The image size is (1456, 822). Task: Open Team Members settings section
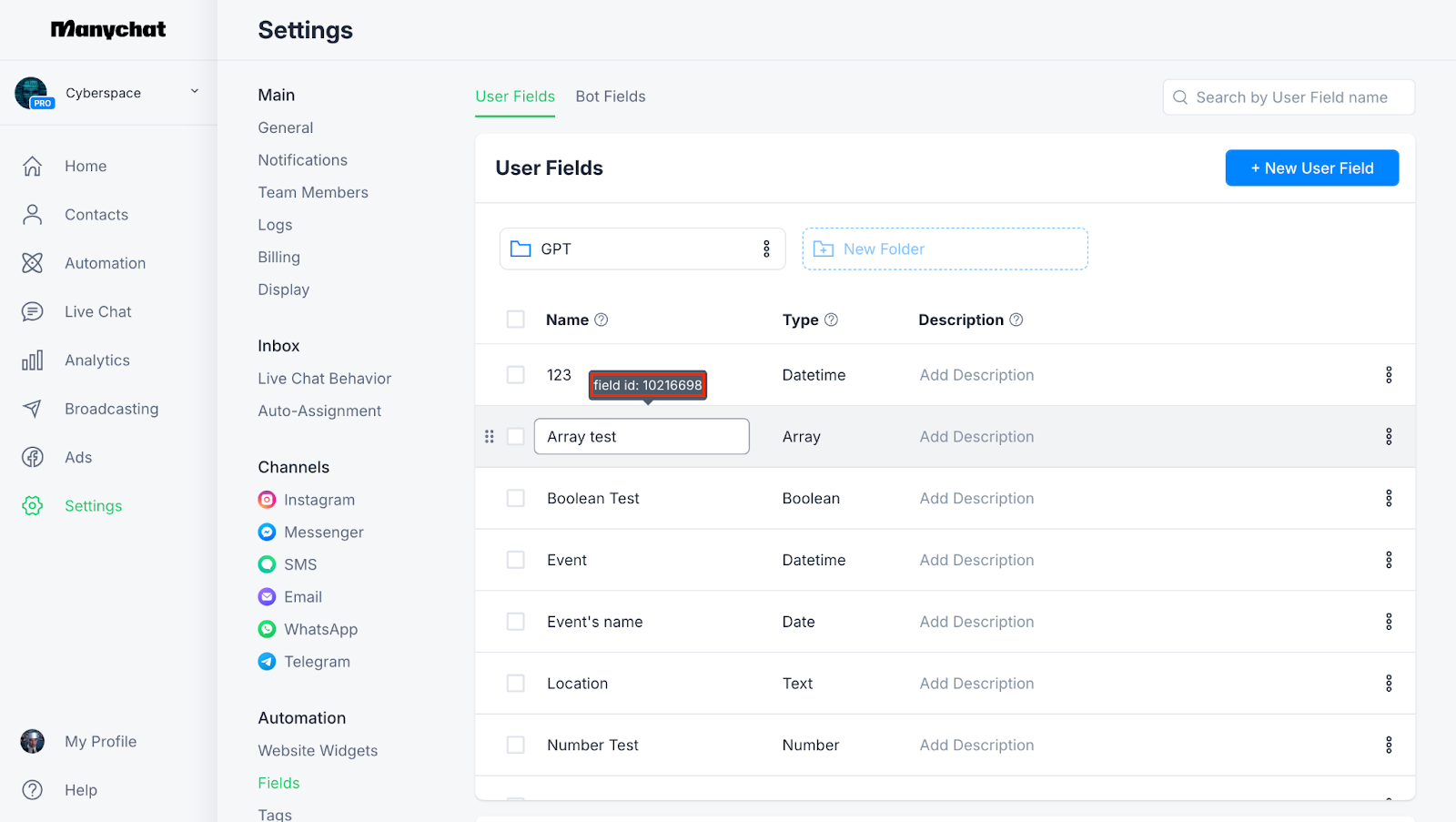tap(313, 193)
